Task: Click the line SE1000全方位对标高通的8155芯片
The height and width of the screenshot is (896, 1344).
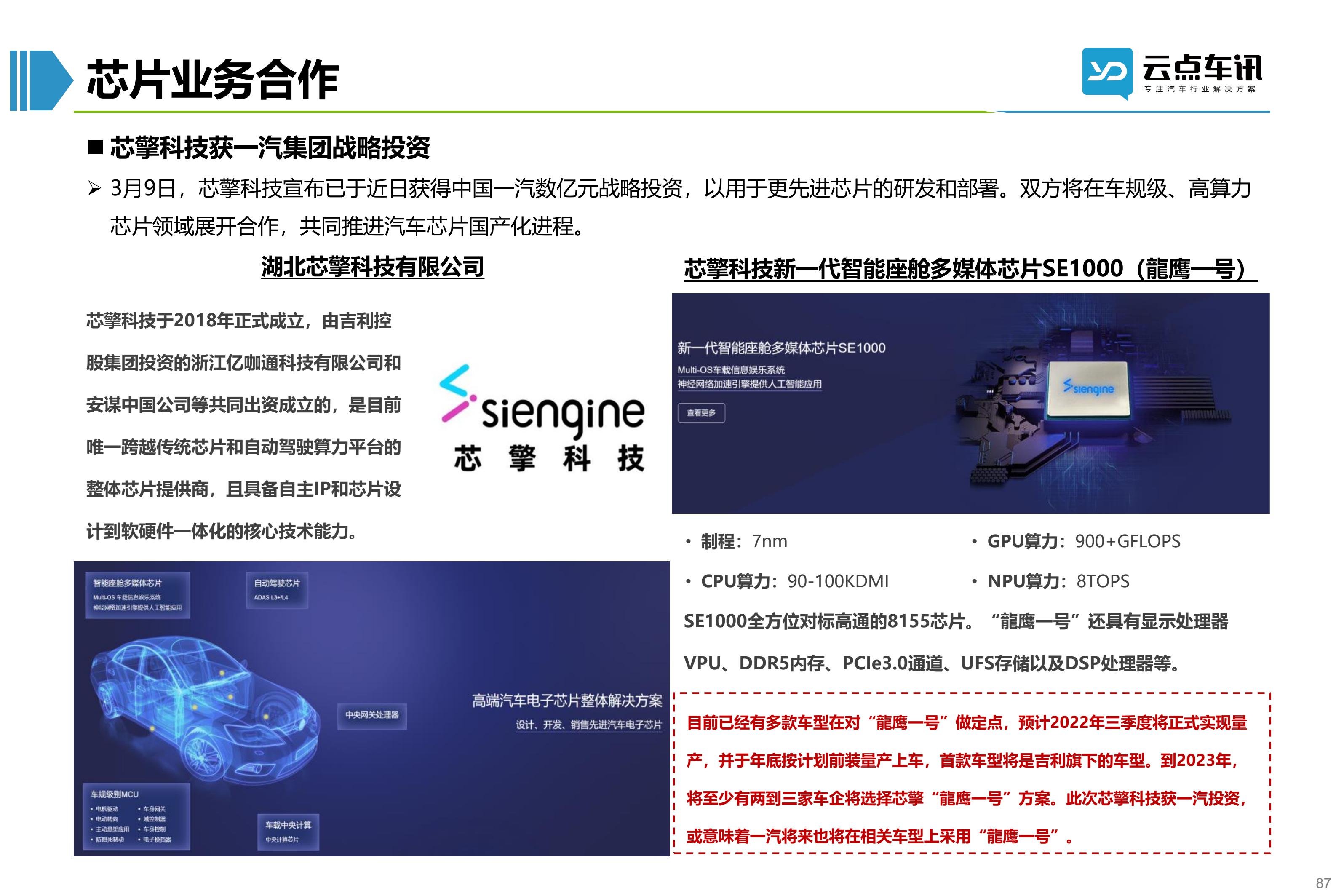Action: pos(830,621)
